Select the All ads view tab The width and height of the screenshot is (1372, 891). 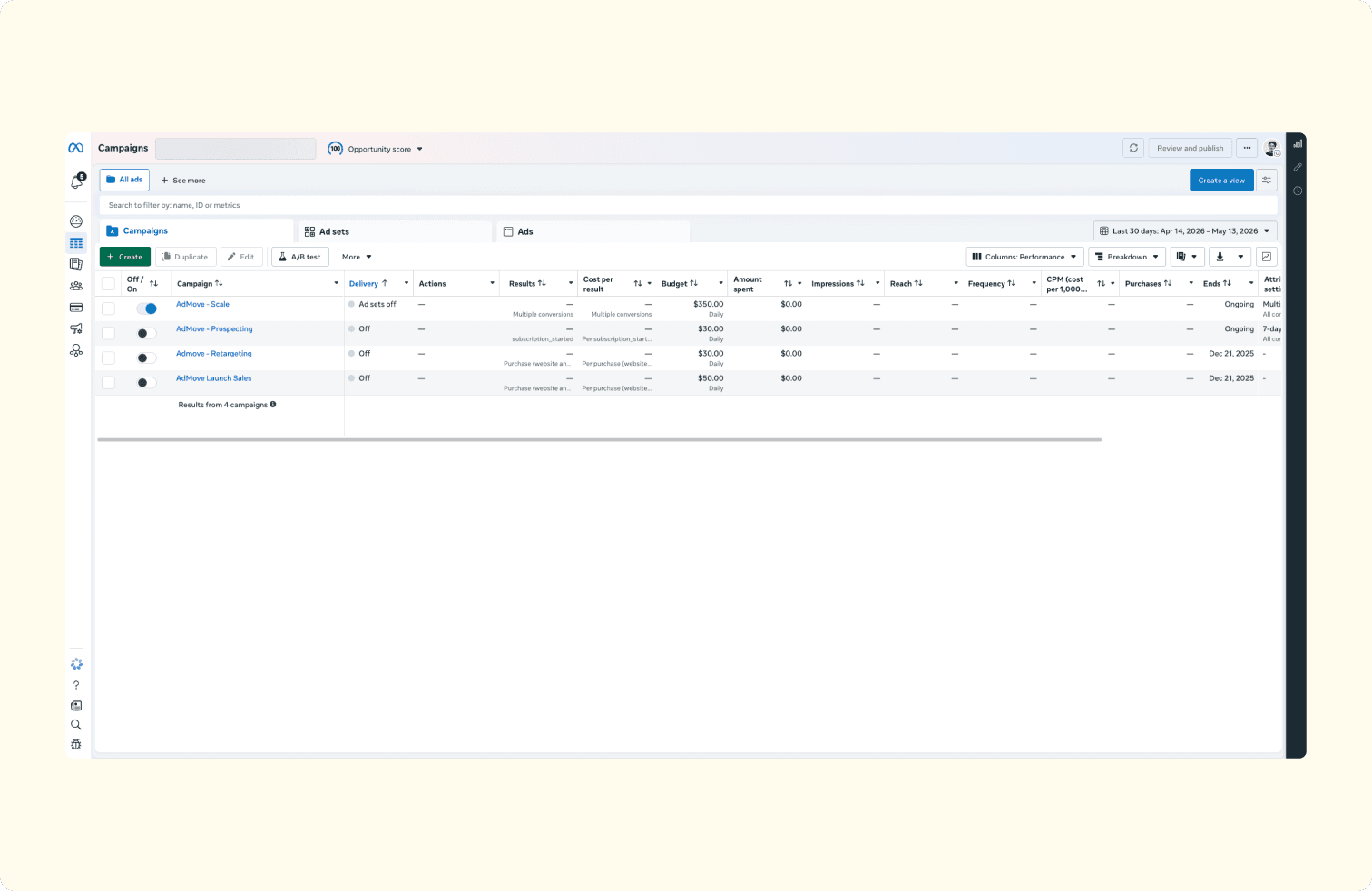(x=124, y=180)
